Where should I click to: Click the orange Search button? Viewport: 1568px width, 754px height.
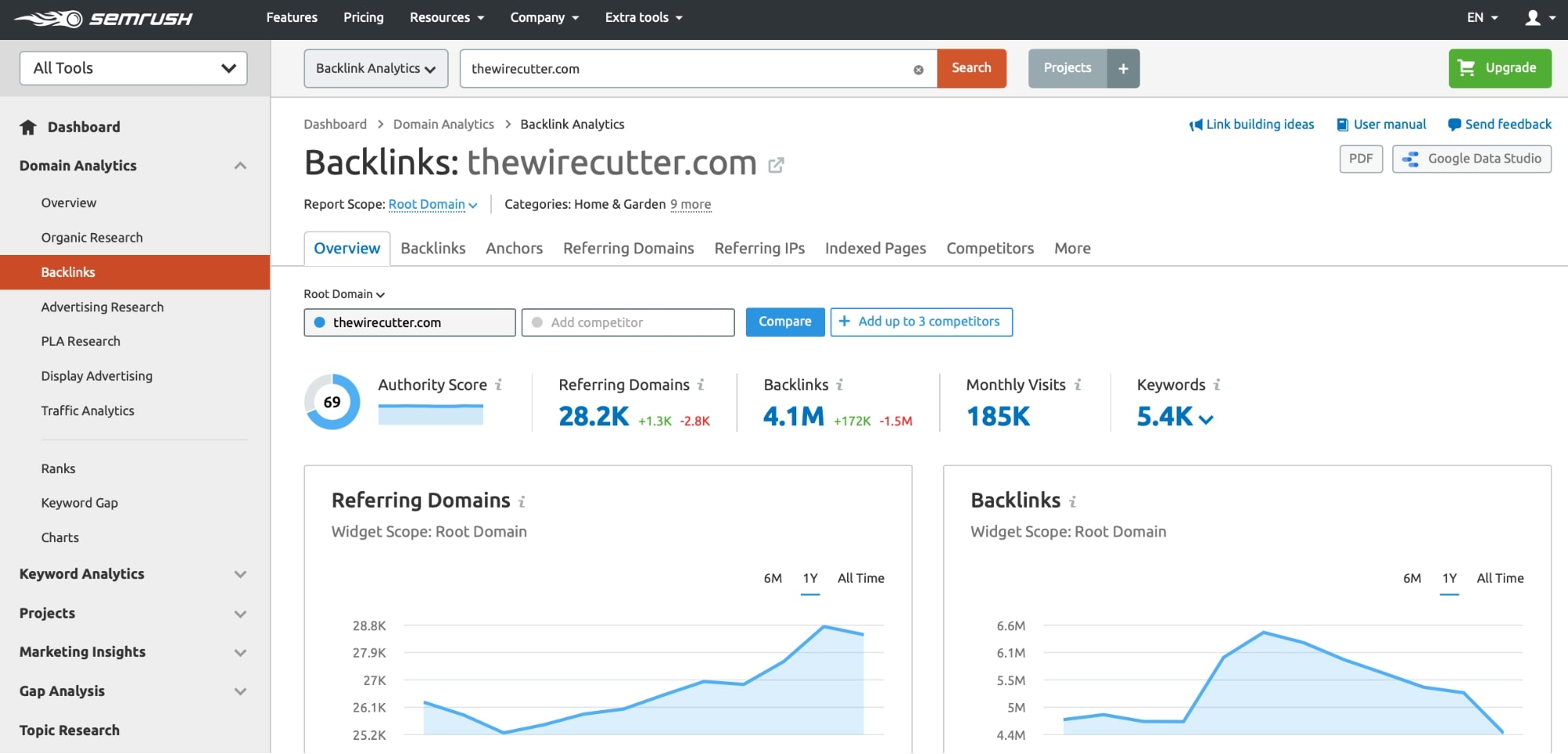[971, 68]
